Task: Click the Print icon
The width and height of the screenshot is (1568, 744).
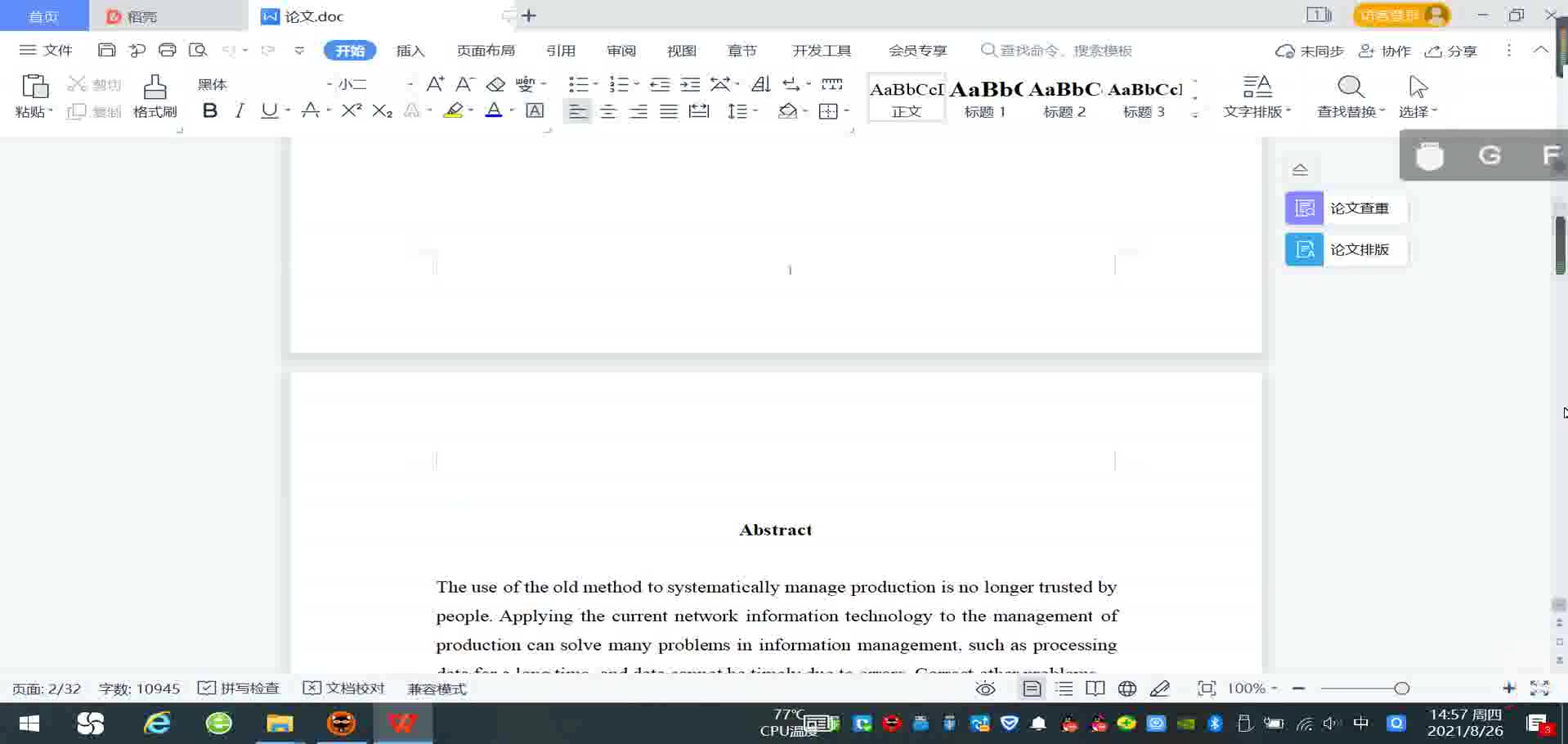Action: [167, 50]
